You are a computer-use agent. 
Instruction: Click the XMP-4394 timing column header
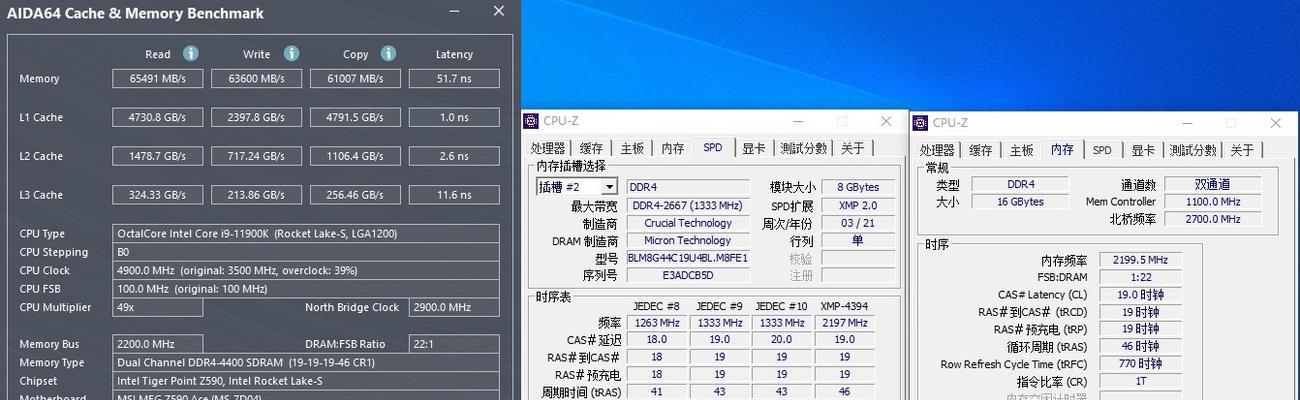pyautogui.click(x=844, y=306)
